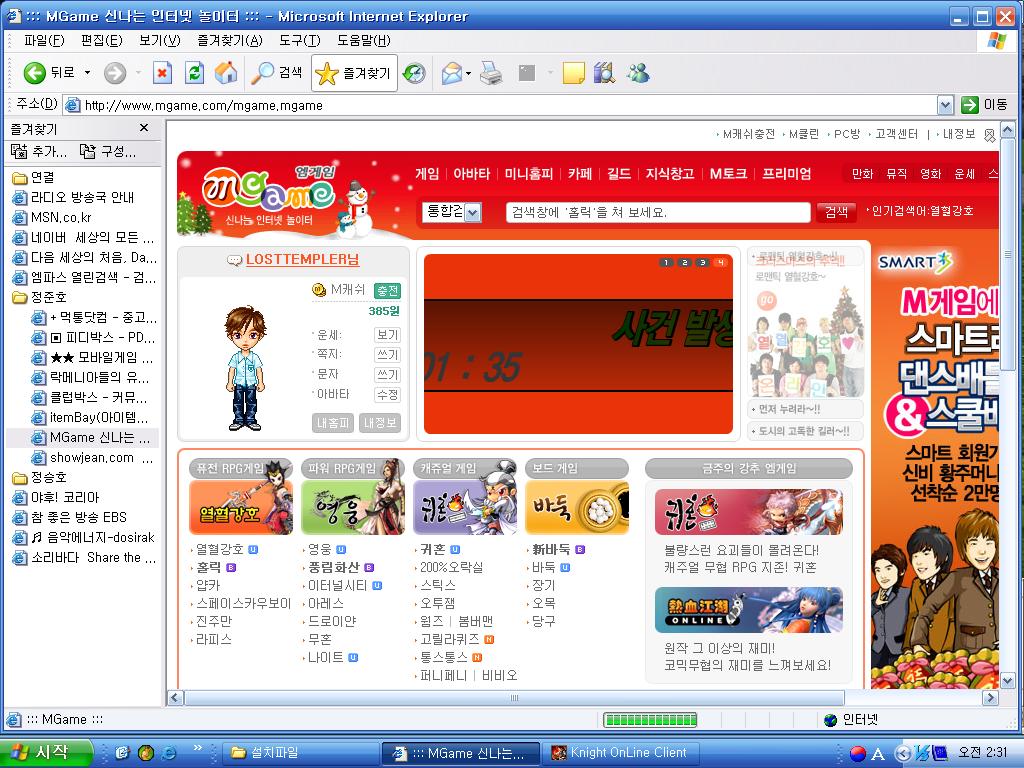This screenshot has height=768, width=1024.
Task: Select banner slide number 1
Action: [665, 263]
